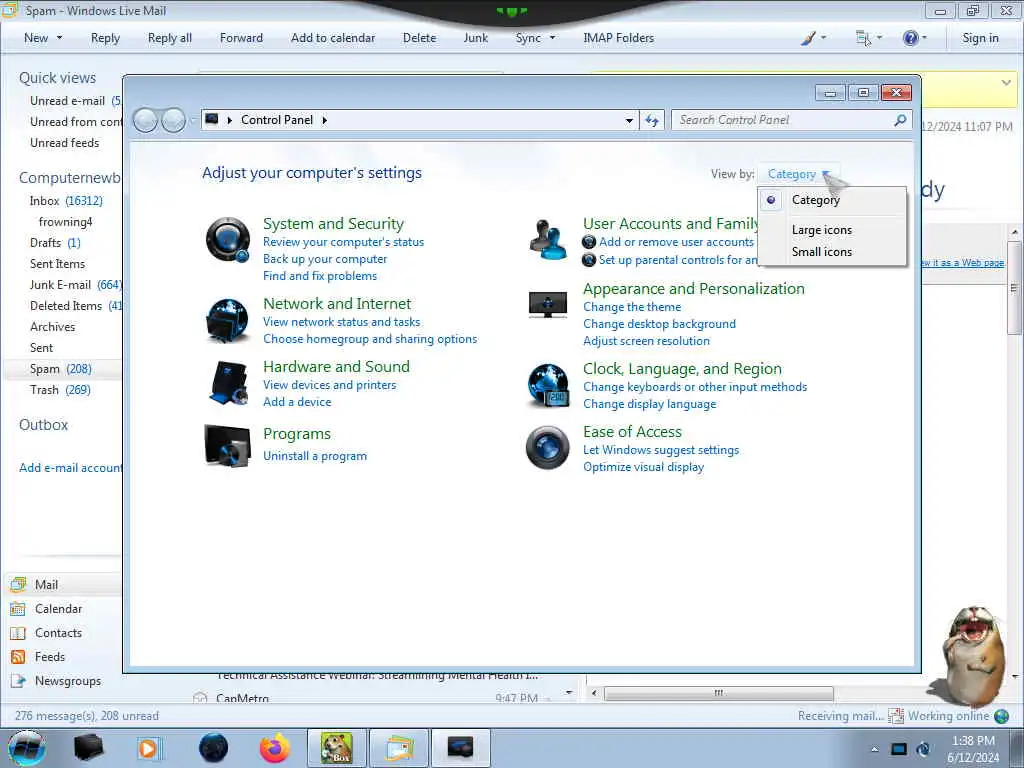Select the Category view radio option
The width and height of the screenshot is (1024, 768).
coord(832,200)
